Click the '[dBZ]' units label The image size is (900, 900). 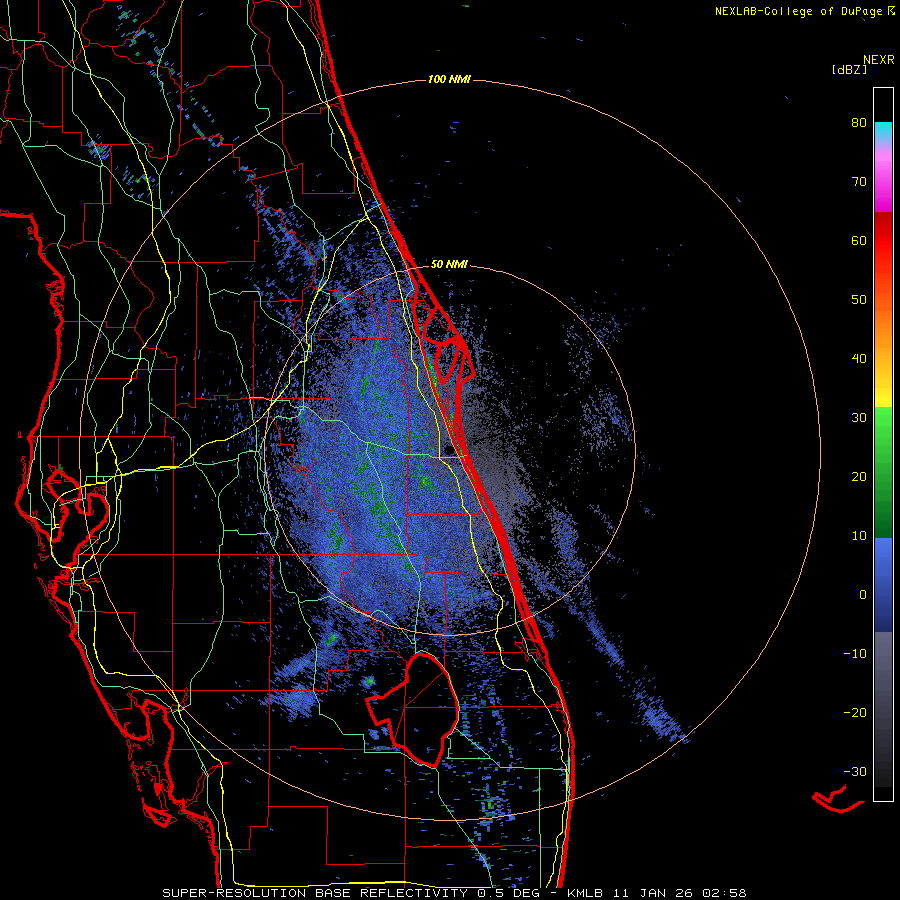point(849,69)
